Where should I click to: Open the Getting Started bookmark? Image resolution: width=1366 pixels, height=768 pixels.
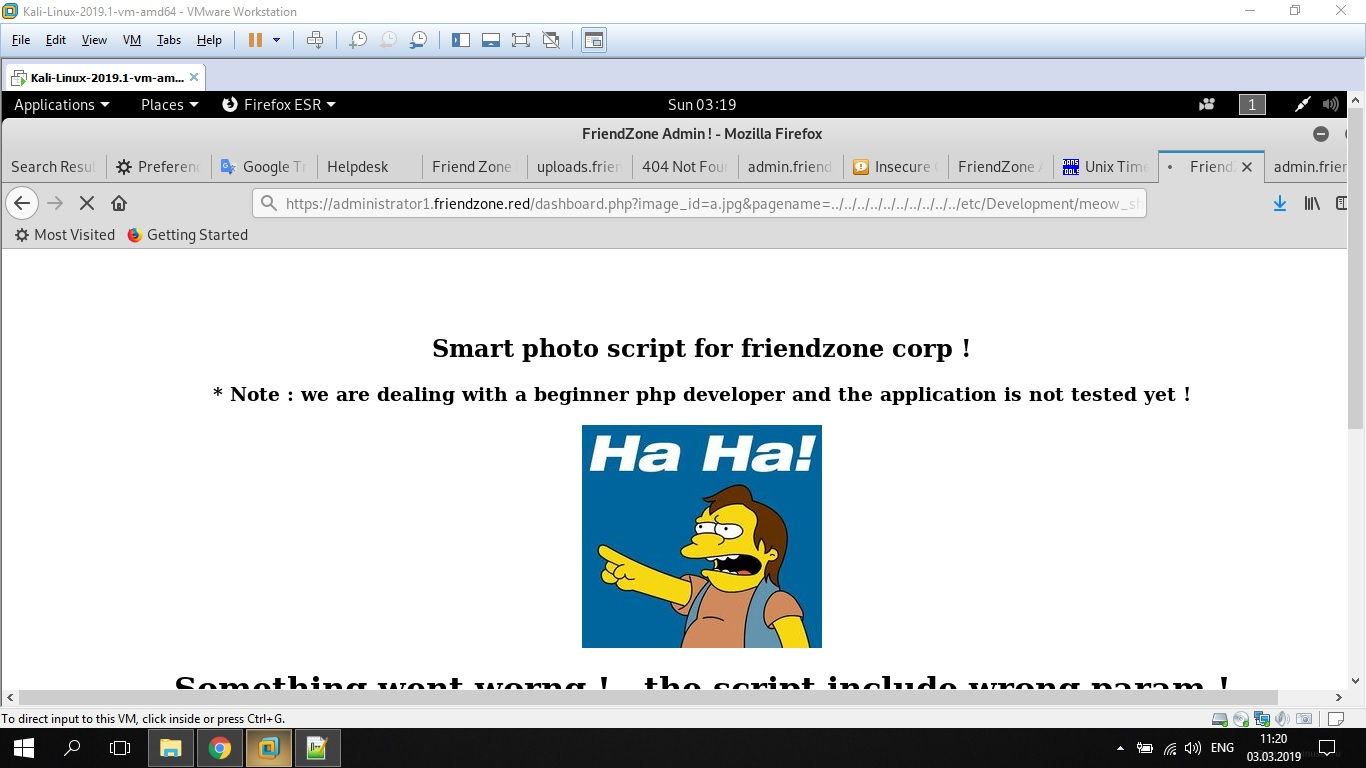187,235
